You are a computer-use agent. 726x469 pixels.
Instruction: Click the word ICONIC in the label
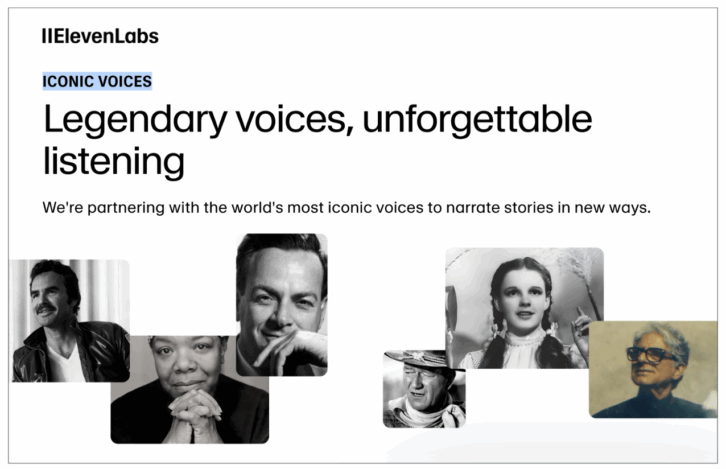click(68, 82)
